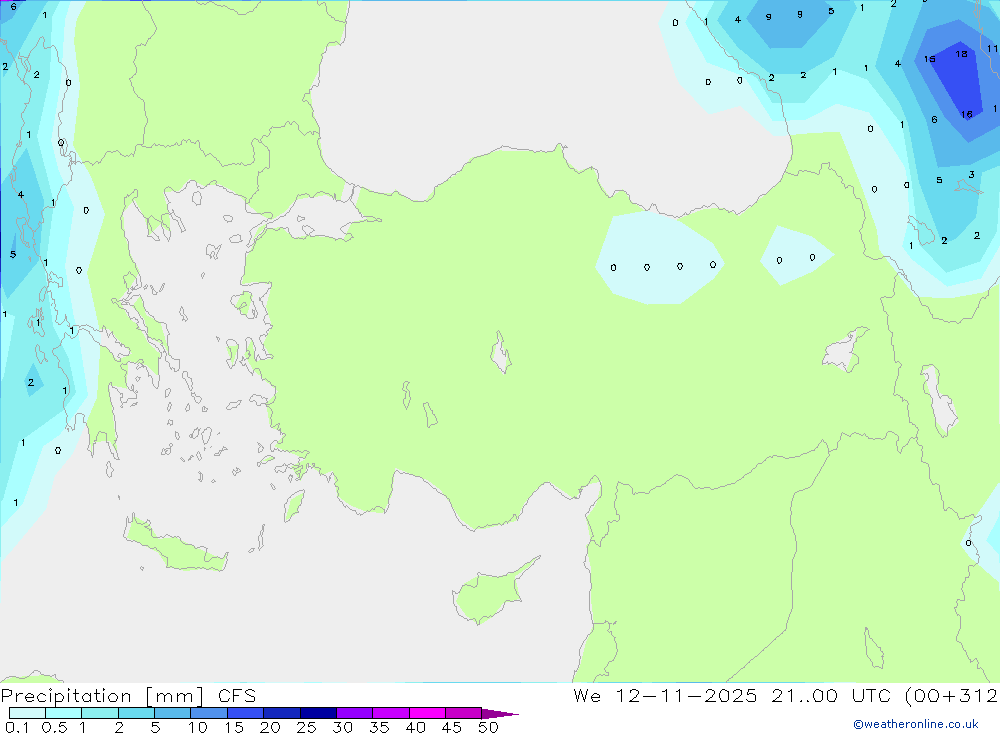The width and height of the screenshot is (1000, 733).
Task: Choose the 2–5 mm legend color swatch
Action: pyautogui.click(x=136, y=713)
